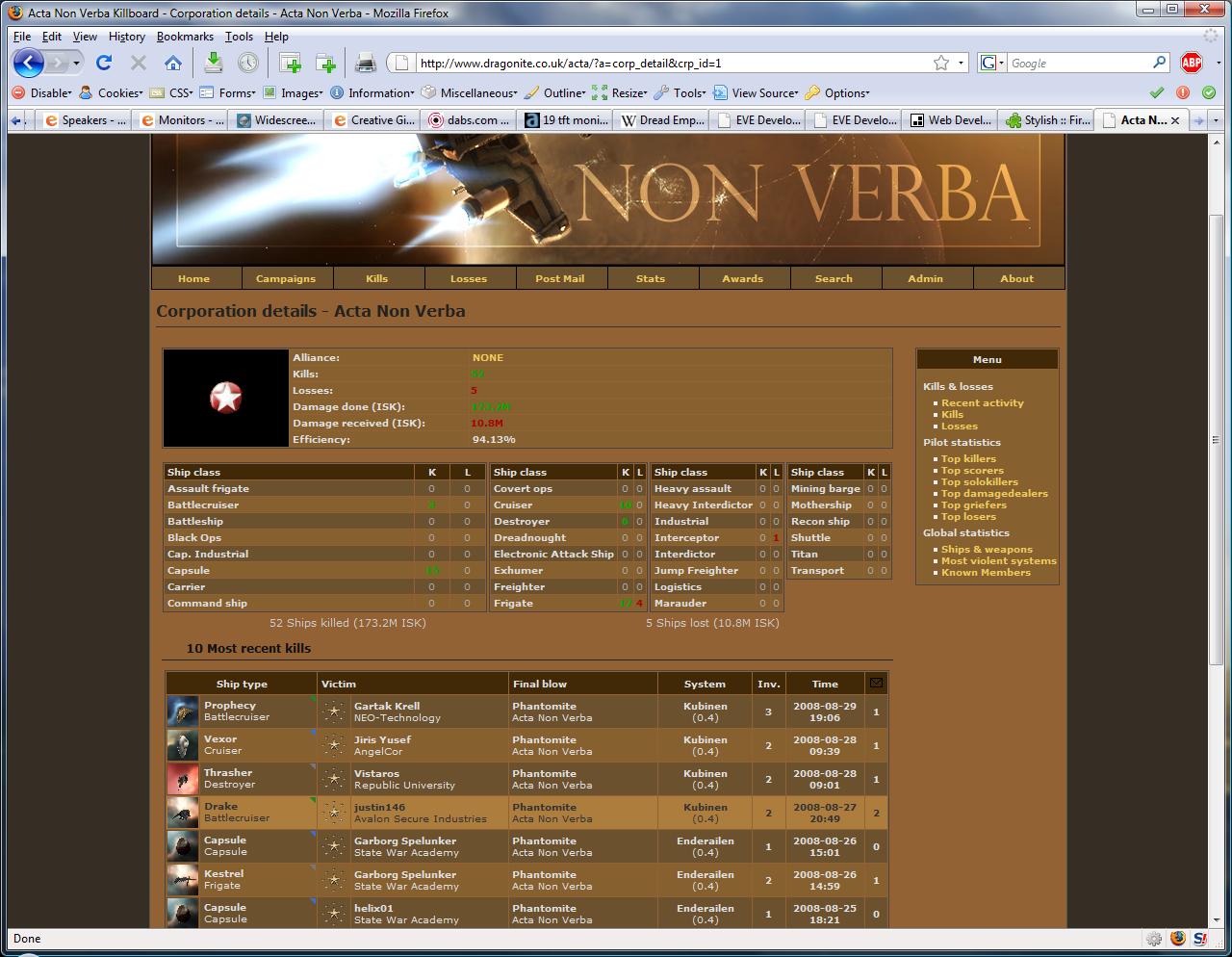Viewport: 1232px width, 957px height.
Task: Click victim icon next to Vistaros
Action: click(x=334, y=780)
